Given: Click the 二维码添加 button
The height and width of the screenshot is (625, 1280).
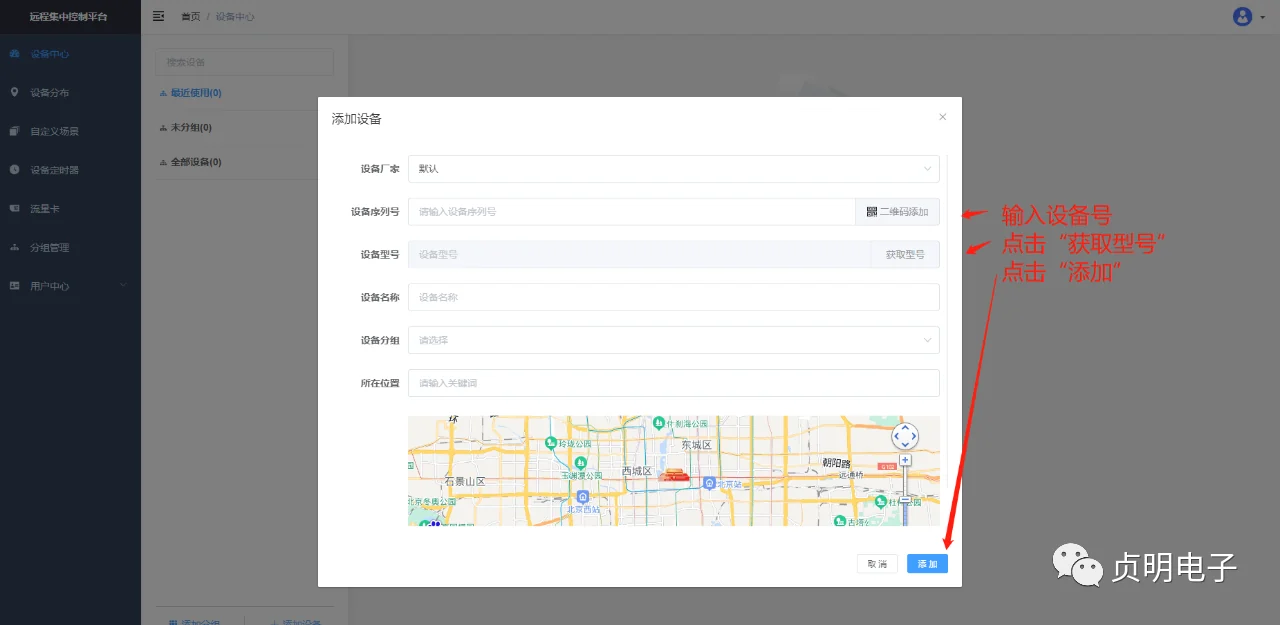Looking at the screenshot, I should click(897, 212).
